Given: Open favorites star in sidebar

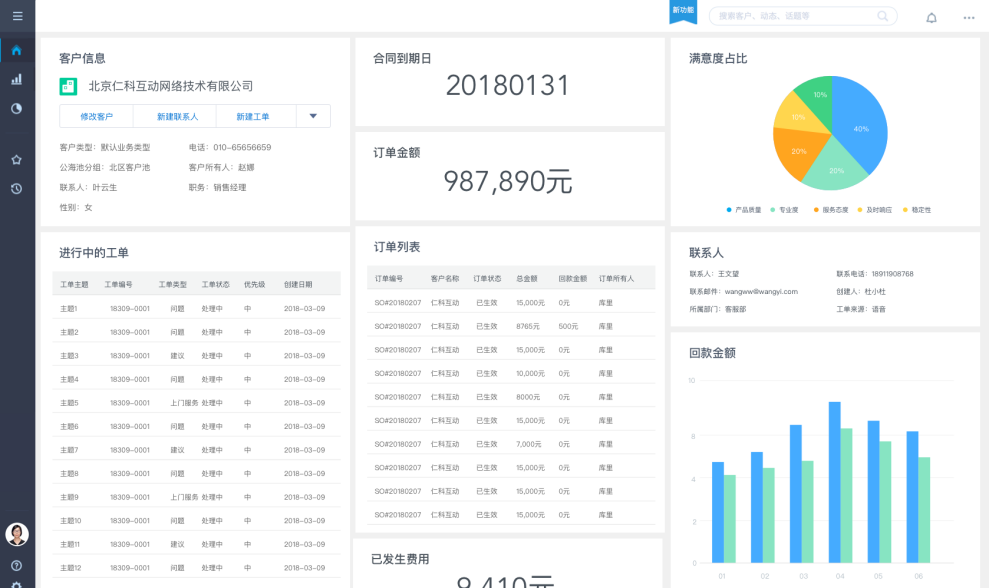Looking at the screenshot, I should point(17,159).
